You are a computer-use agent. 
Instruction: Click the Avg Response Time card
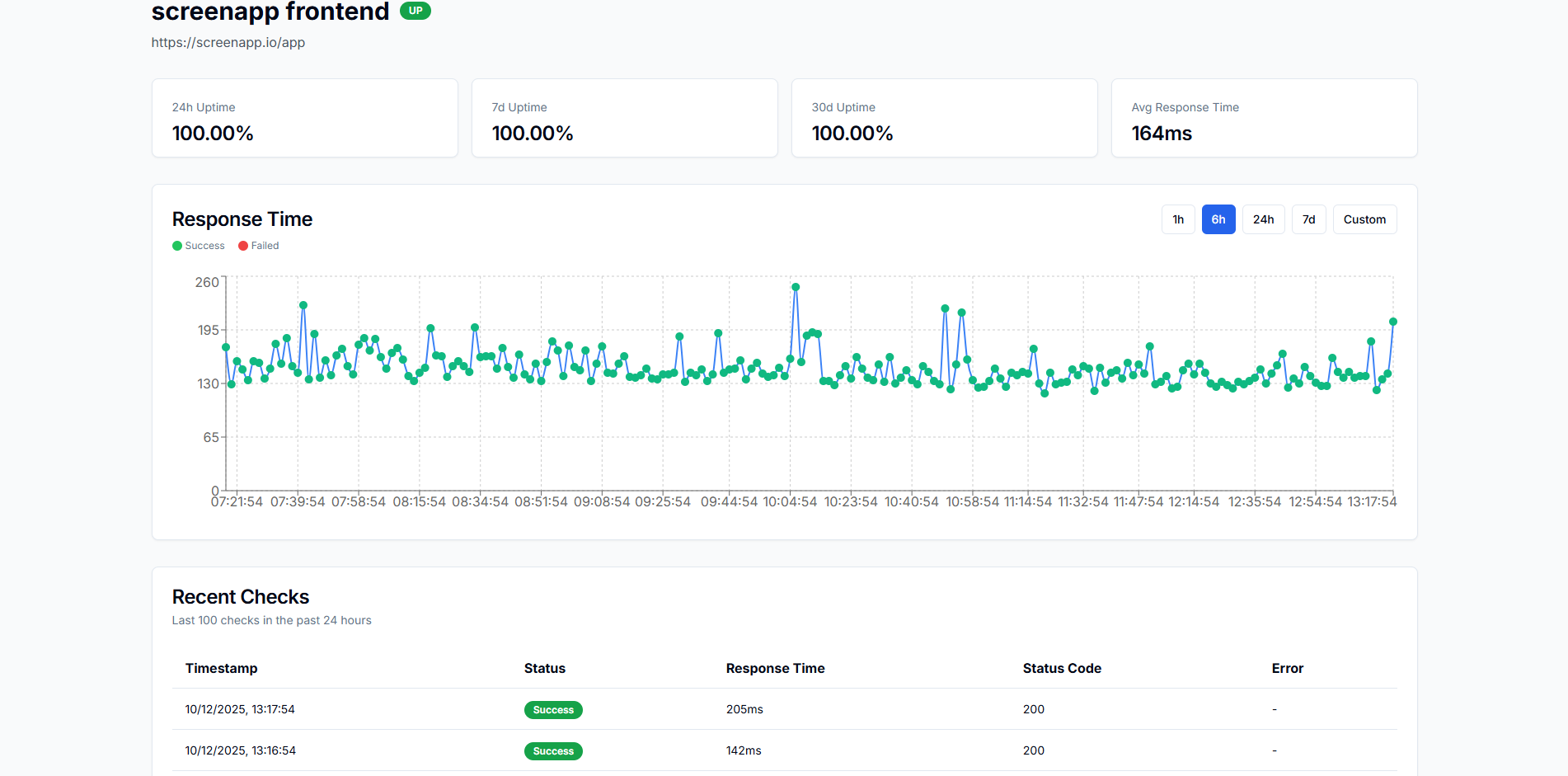(1265, 118)
